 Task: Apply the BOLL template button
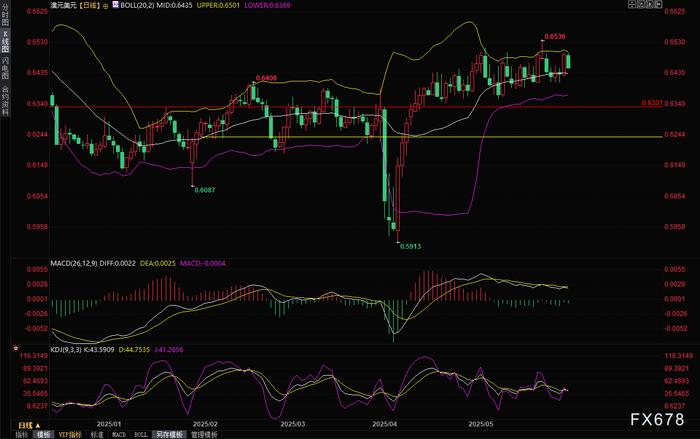click(x=141, y=435)
